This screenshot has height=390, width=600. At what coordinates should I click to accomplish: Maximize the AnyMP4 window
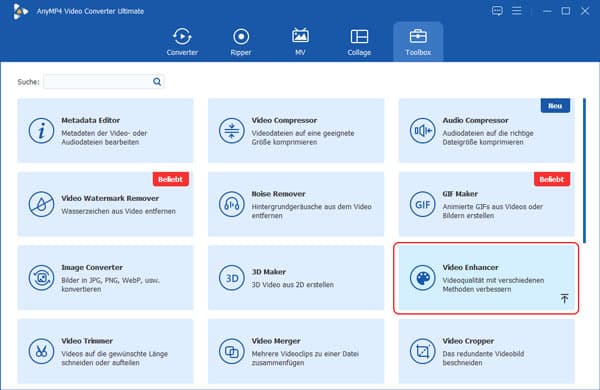pyautogui.click(x=566, y=11)
